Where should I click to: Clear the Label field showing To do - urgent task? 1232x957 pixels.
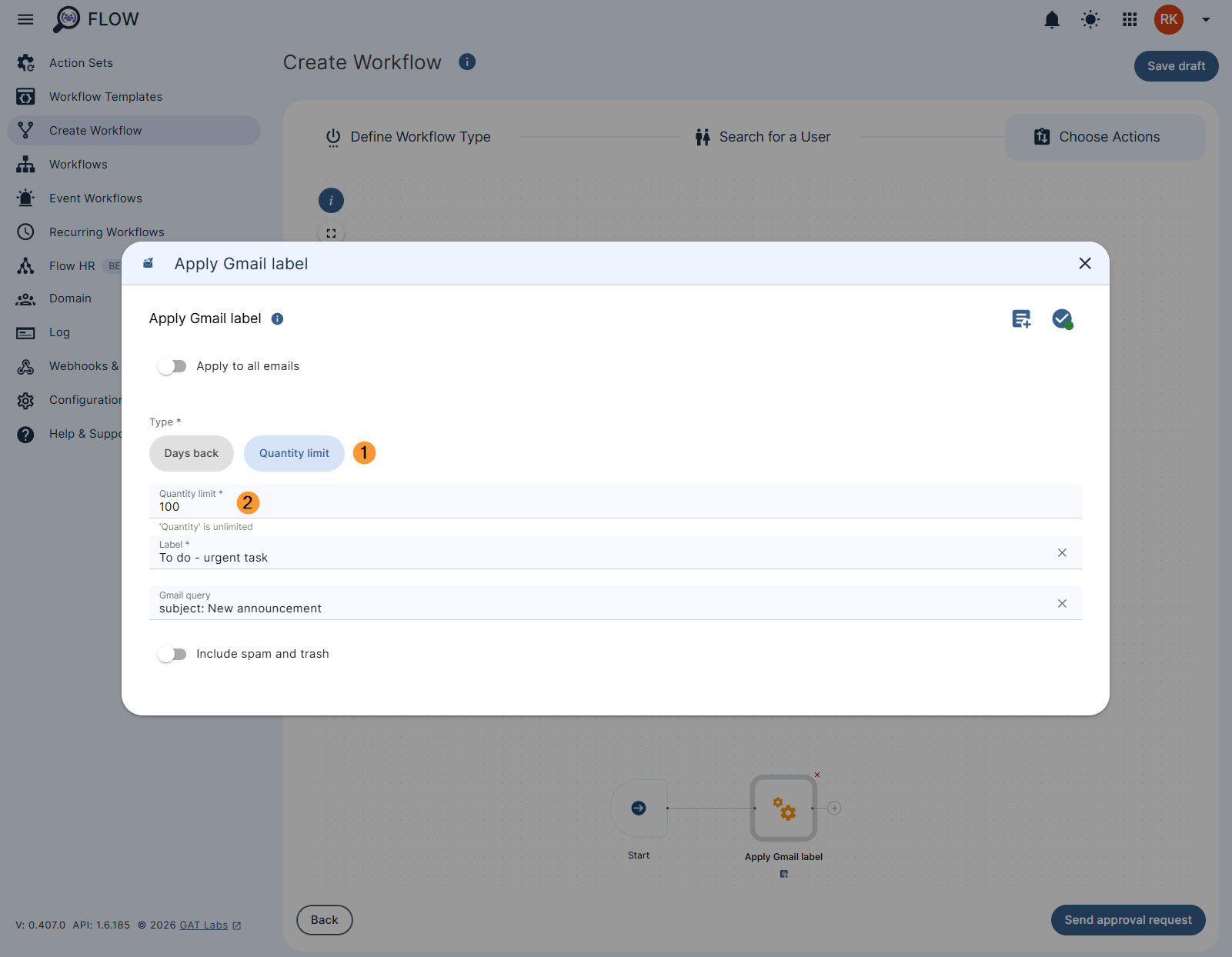(1062, 552)
